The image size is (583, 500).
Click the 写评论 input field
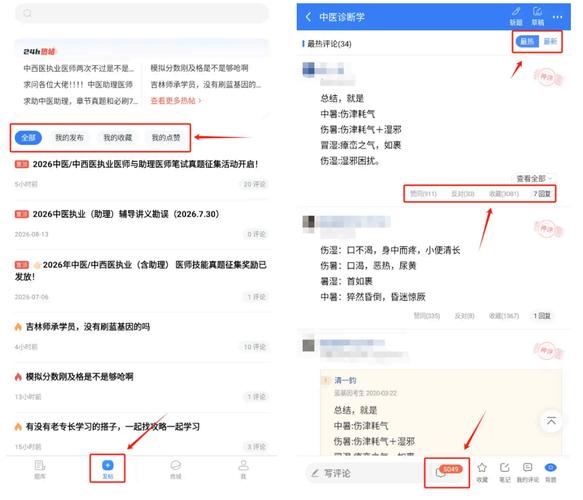click(x=364, y=473)
